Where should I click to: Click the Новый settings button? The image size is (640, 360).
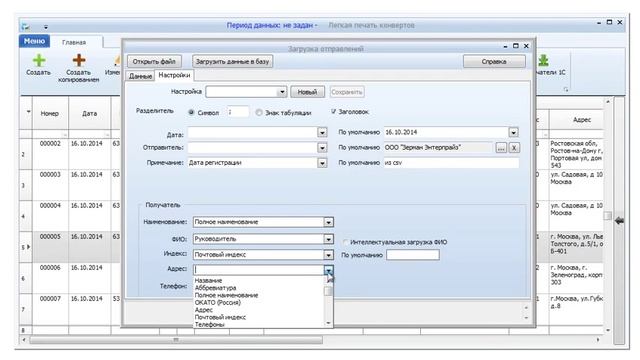click(307, 92)
